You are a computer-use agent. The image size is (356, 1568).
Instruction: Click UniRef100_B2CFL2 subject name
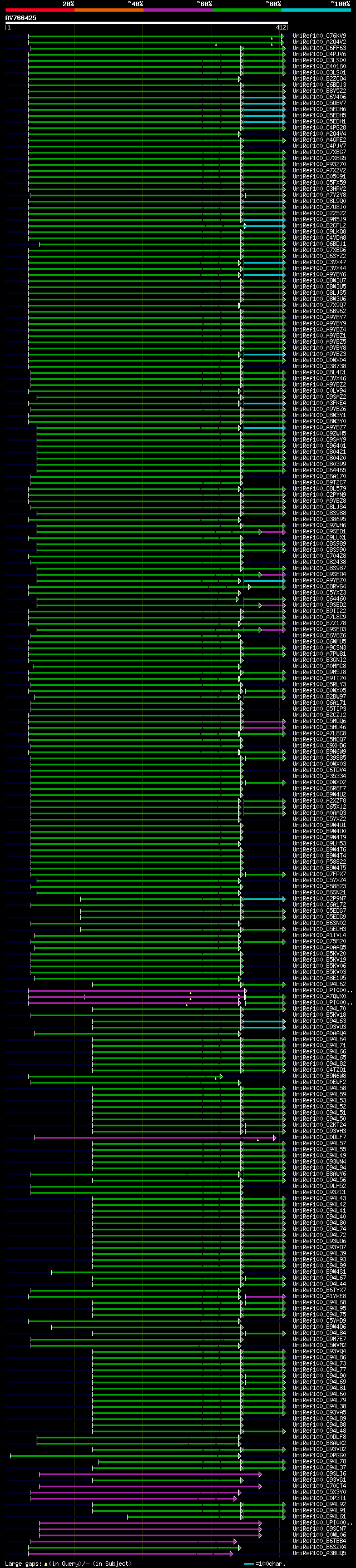[319, 225]
